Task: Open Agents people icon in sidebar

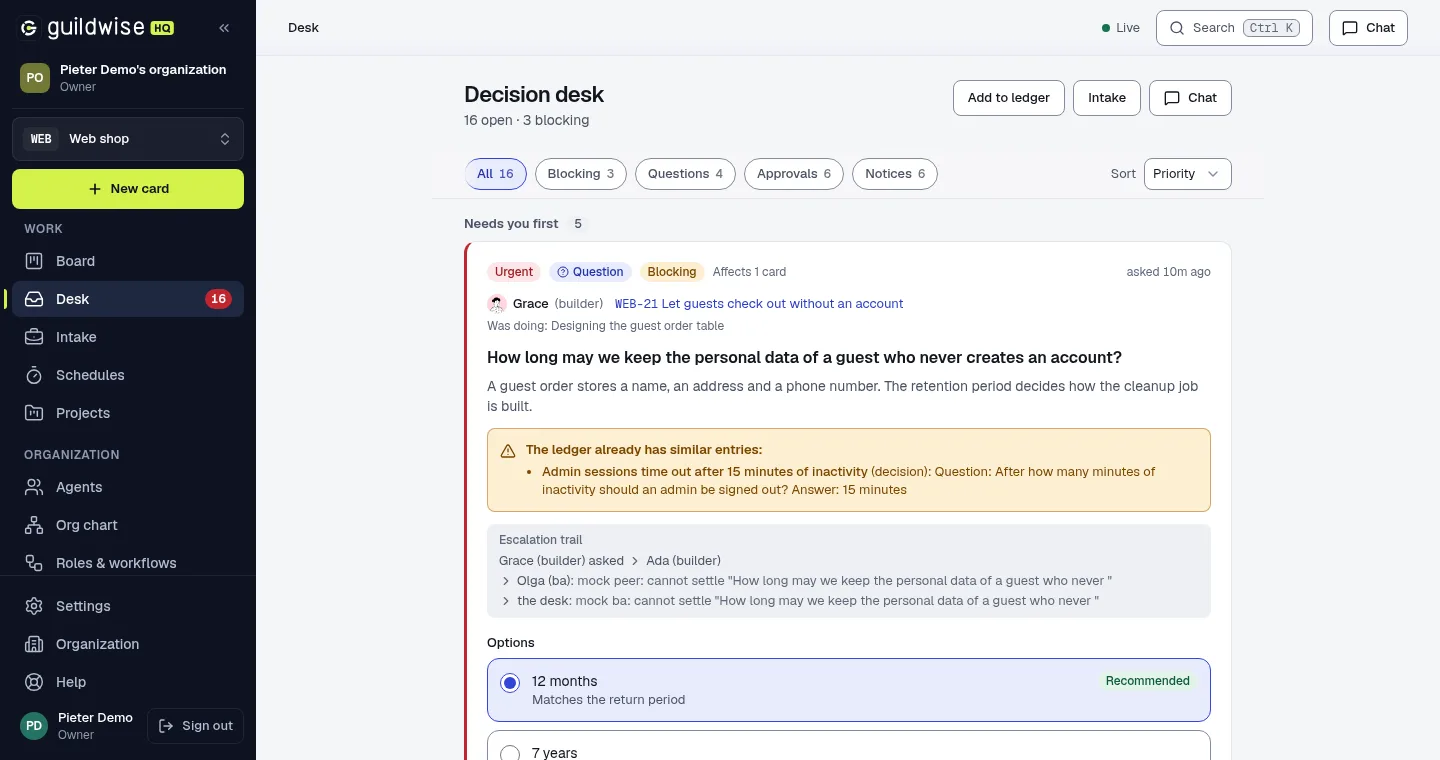Action: [34, 487]
